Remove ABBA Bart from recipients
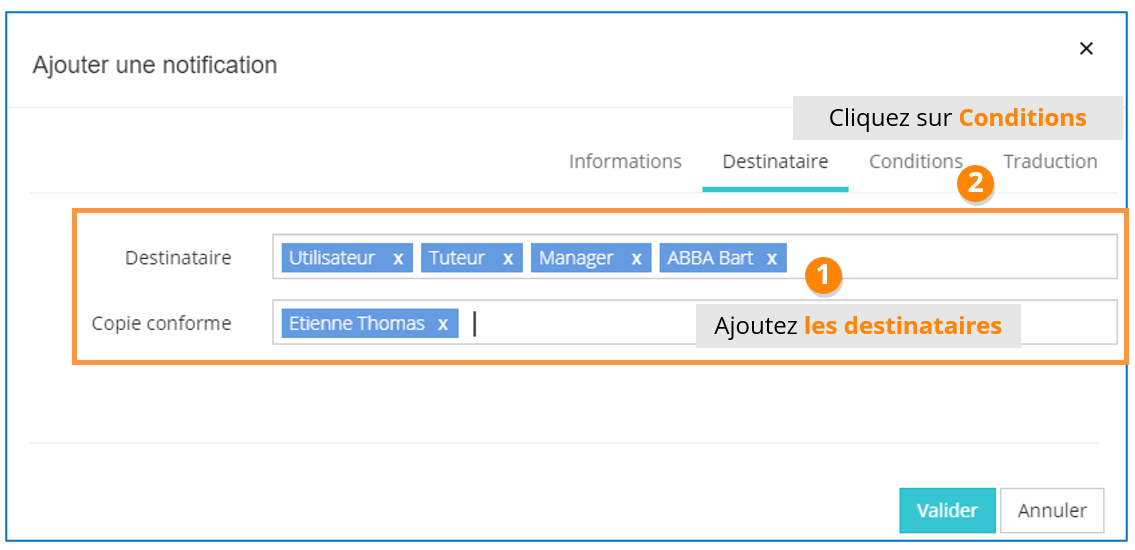Image resolution: width=1135 pixels, height=550 pixels. click(772, 259)
